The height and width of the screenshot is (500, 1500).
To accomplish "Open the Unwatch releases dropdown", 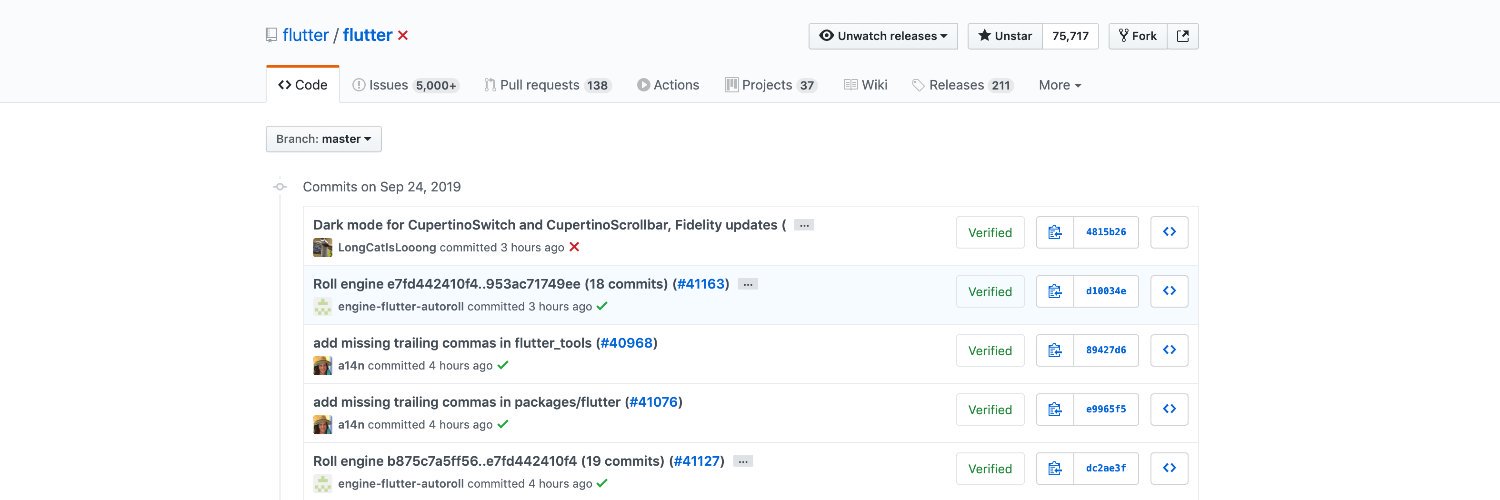I will [x=883, y=36].
